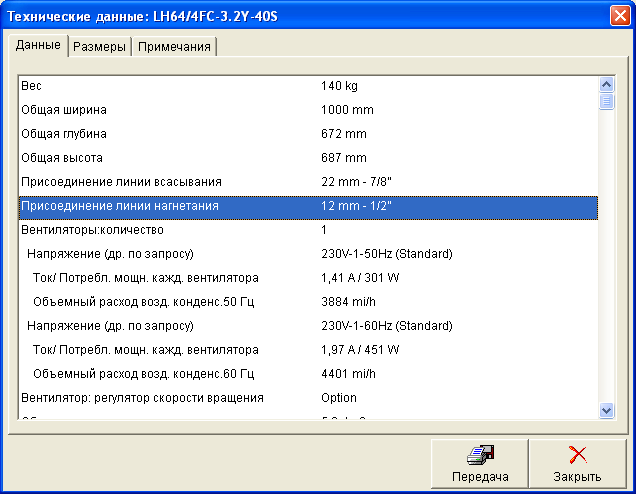Image resolution: width=636 pixels, height=494 pixels.
Task: Open the Примечания tab
Action: pyautogui.click(x=174, y=47)
